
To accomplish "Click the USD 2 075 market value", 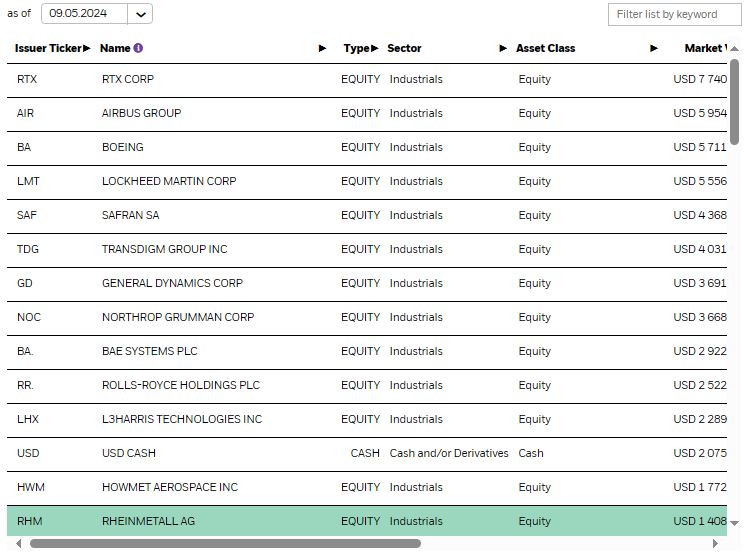I will [x=700, y=453].
